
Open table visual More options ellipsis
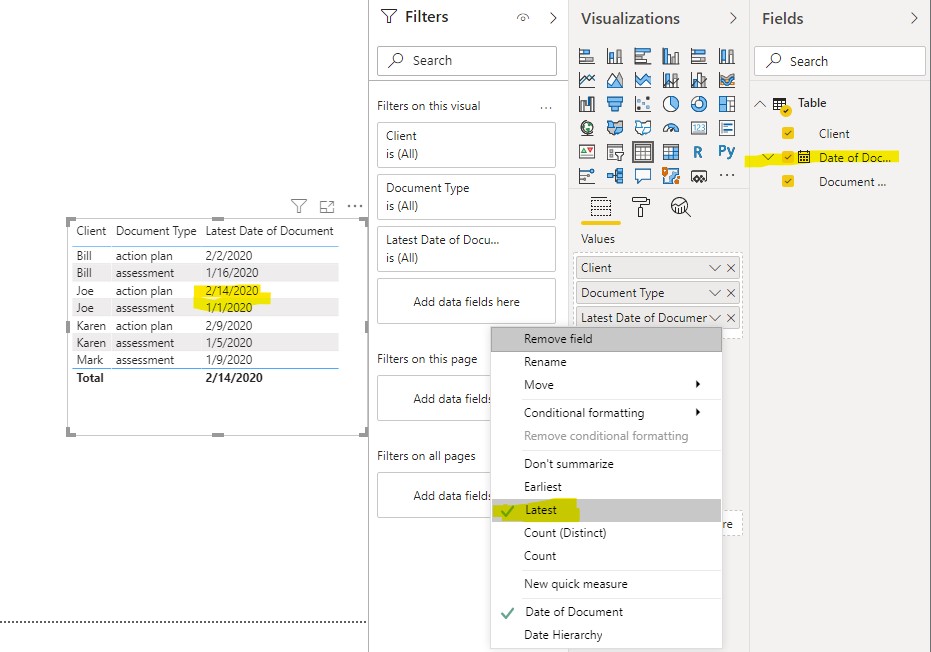pos(354,206)
